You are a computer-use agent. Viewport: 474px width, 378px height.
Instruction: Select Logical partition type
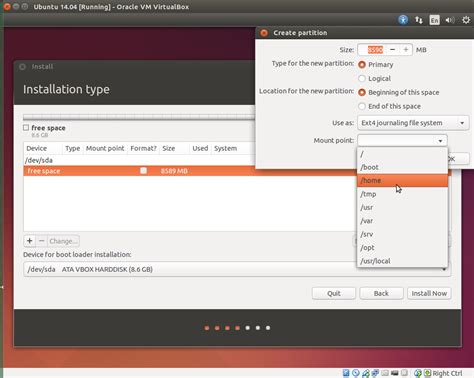[x=362, y=79]
